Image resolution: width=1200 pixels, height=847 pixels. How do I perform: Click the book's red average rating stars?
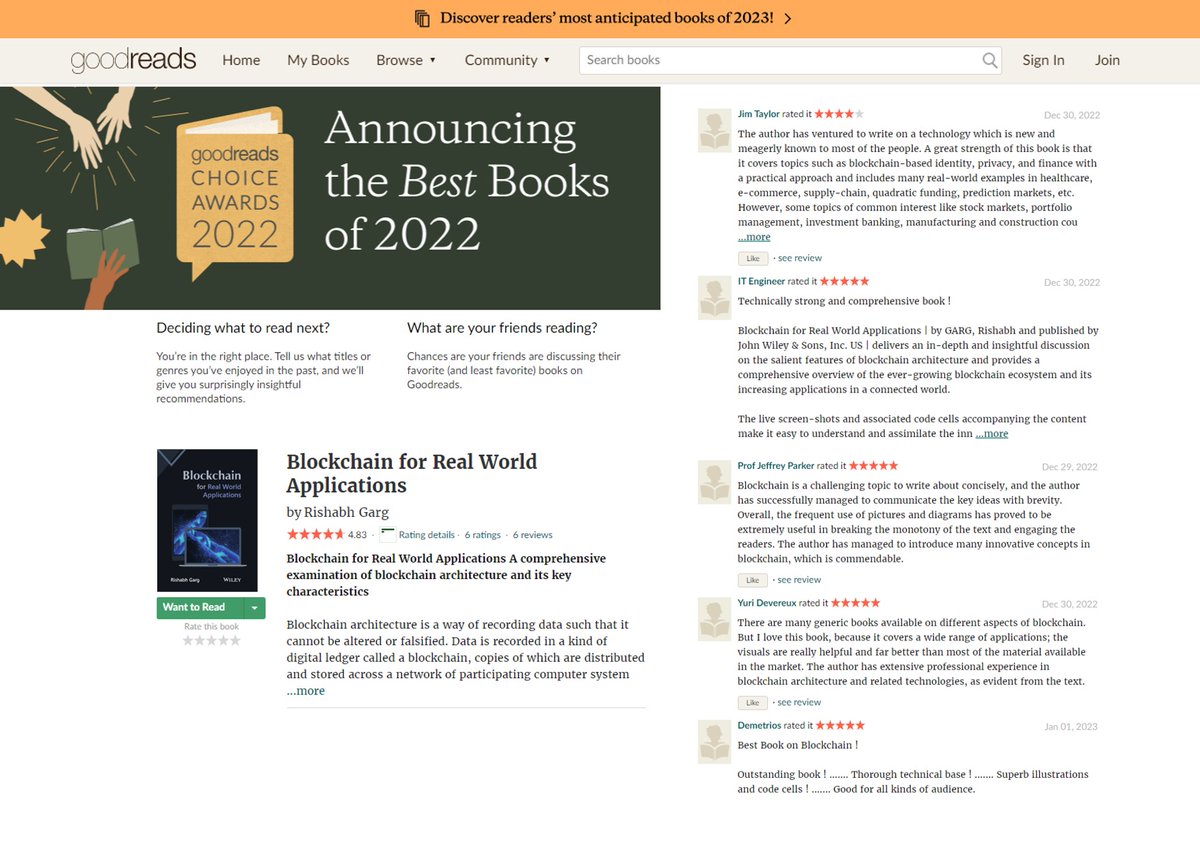[x=315, y=534]
